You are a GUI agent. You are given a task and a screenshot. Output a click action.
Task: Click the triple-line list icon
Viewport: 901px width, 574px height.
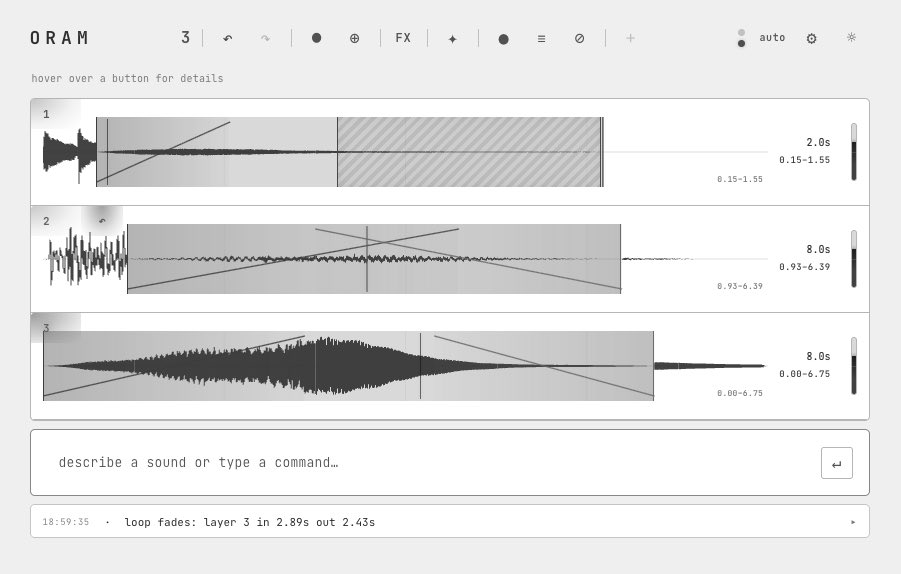(x=541, y=39)
